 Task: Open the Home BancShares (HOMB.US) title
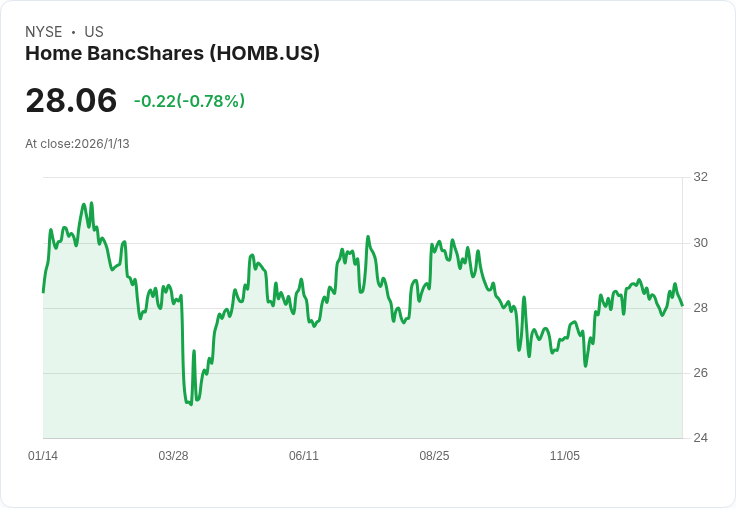(172, 53)
